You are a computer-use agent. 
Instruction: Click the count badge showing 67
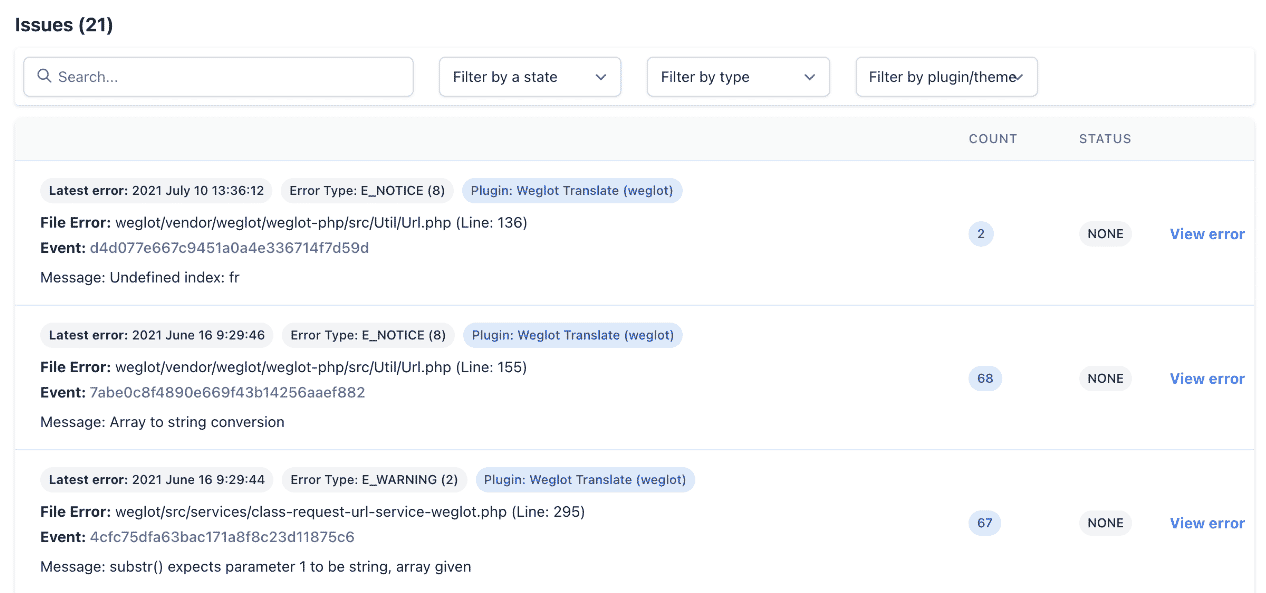click(x=985, y=523)
